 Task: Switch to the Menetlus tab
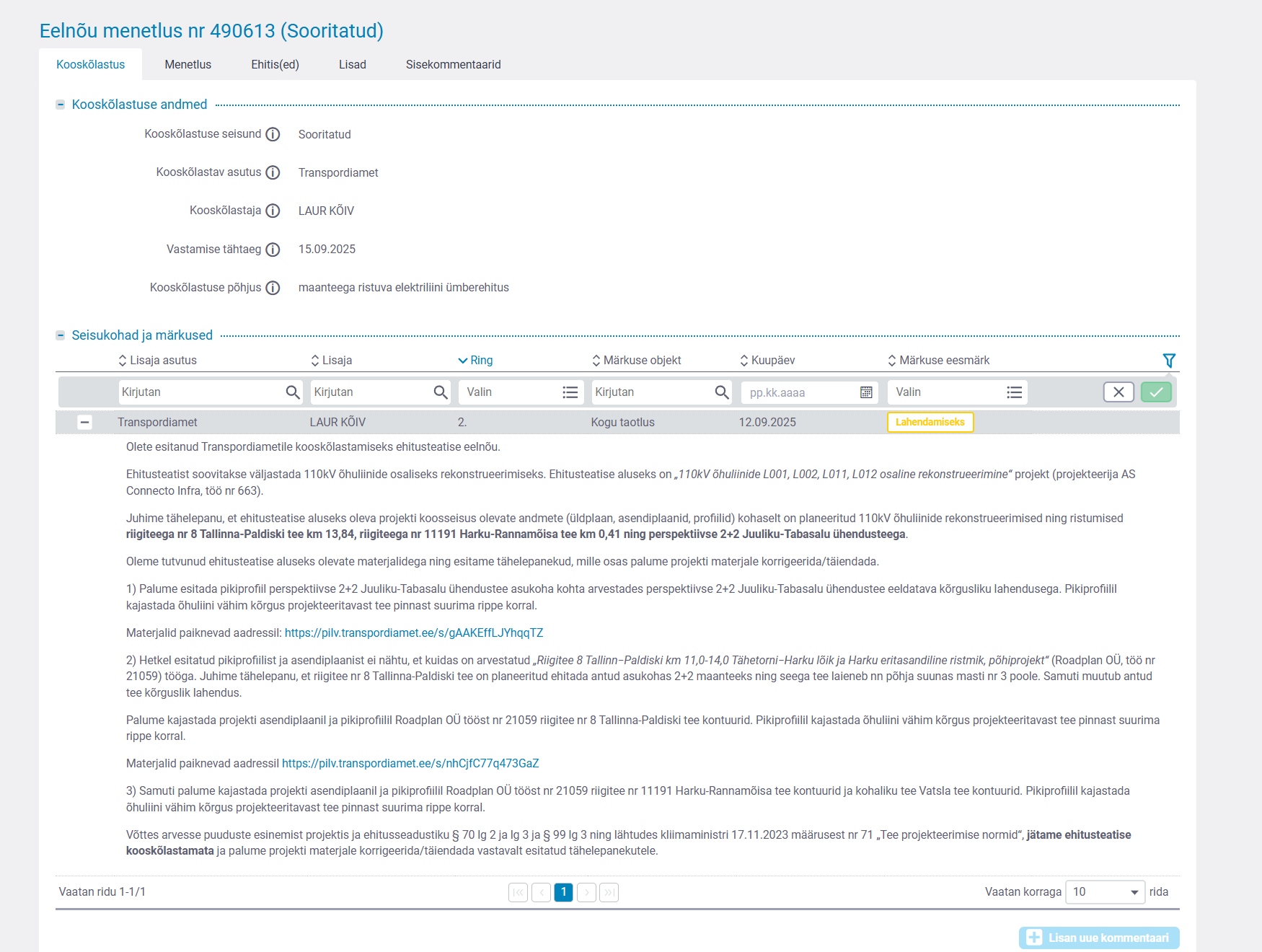pyautogui.click(x=187, y=65)
